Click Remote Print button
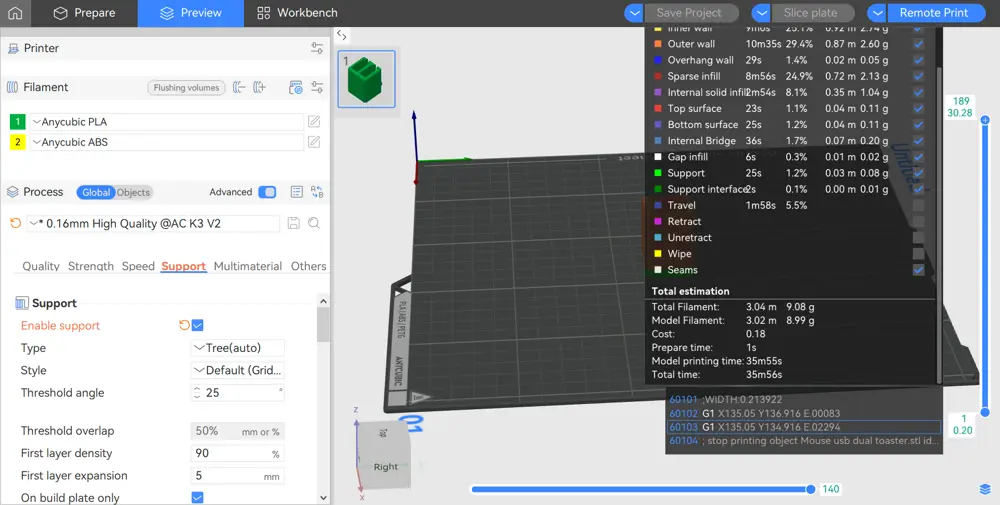 934,13
